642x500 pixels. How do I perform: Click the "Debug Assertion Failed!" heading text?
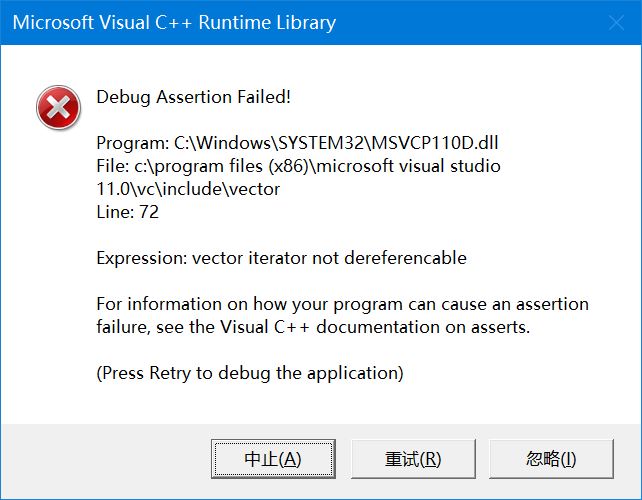tap(194, 97)
